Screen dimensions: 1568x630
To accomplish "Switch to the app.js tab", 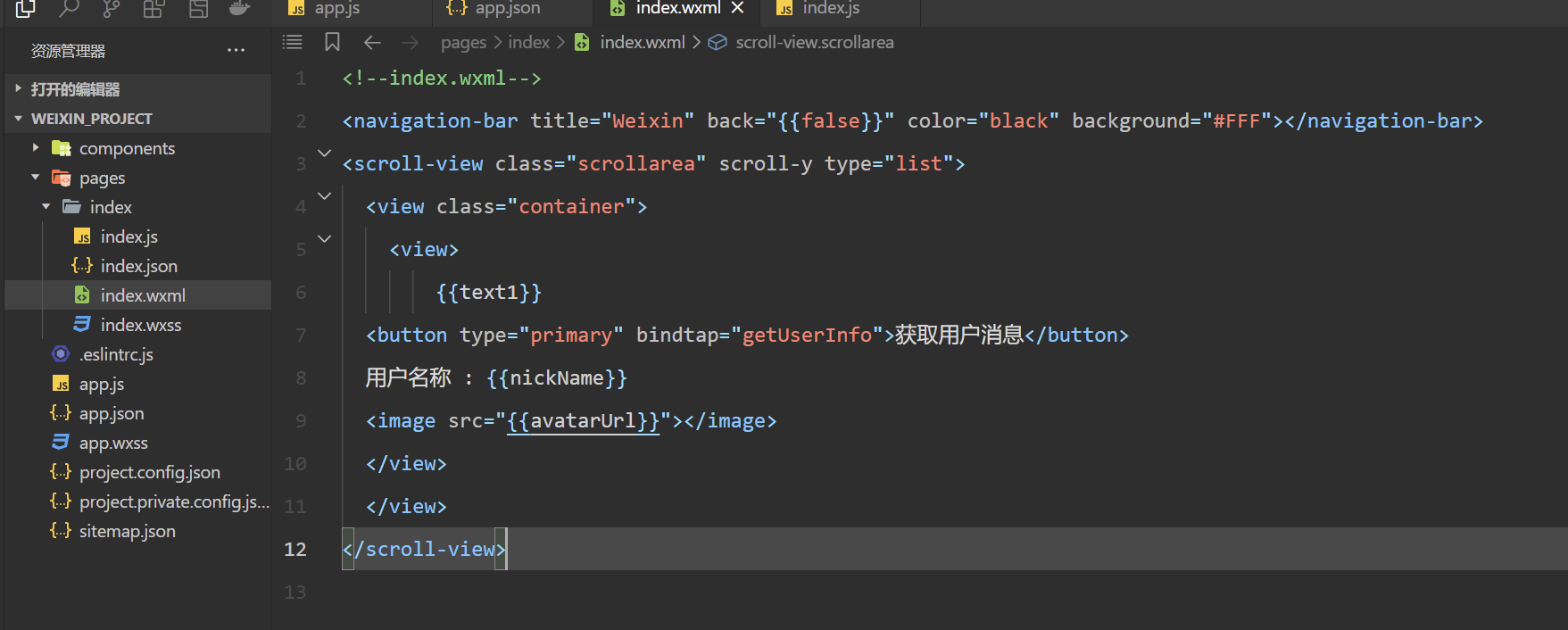I will (x=353, y=8).
